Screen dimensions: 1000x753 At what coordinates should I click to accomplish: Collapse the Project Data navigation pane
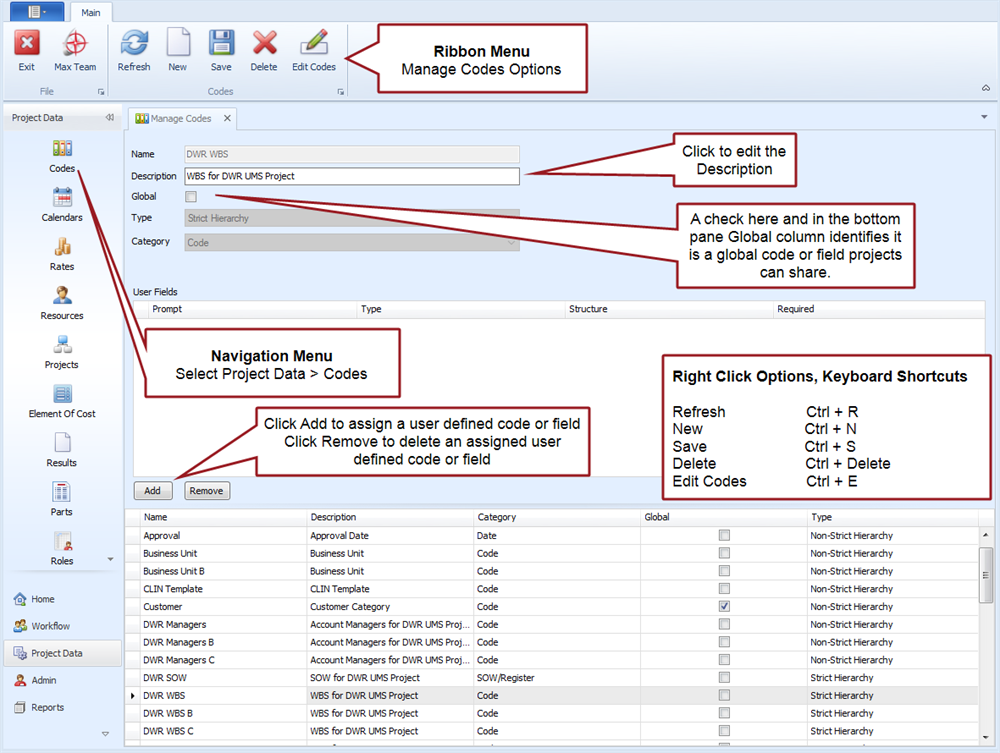click(x=109, y=118)
